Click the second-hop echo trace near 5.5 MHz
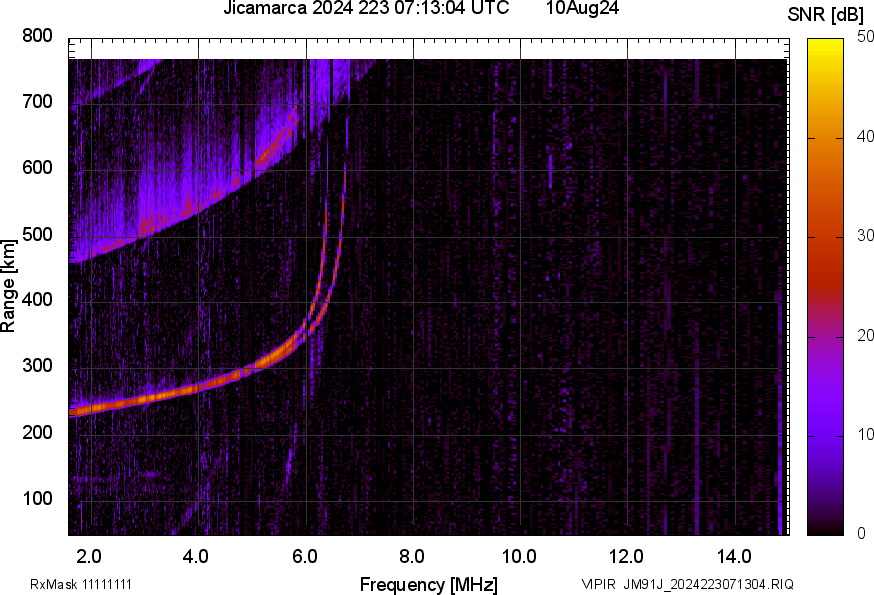Viewport: 874px width, 595px height. pyautogui.click(x=276, y=146)
